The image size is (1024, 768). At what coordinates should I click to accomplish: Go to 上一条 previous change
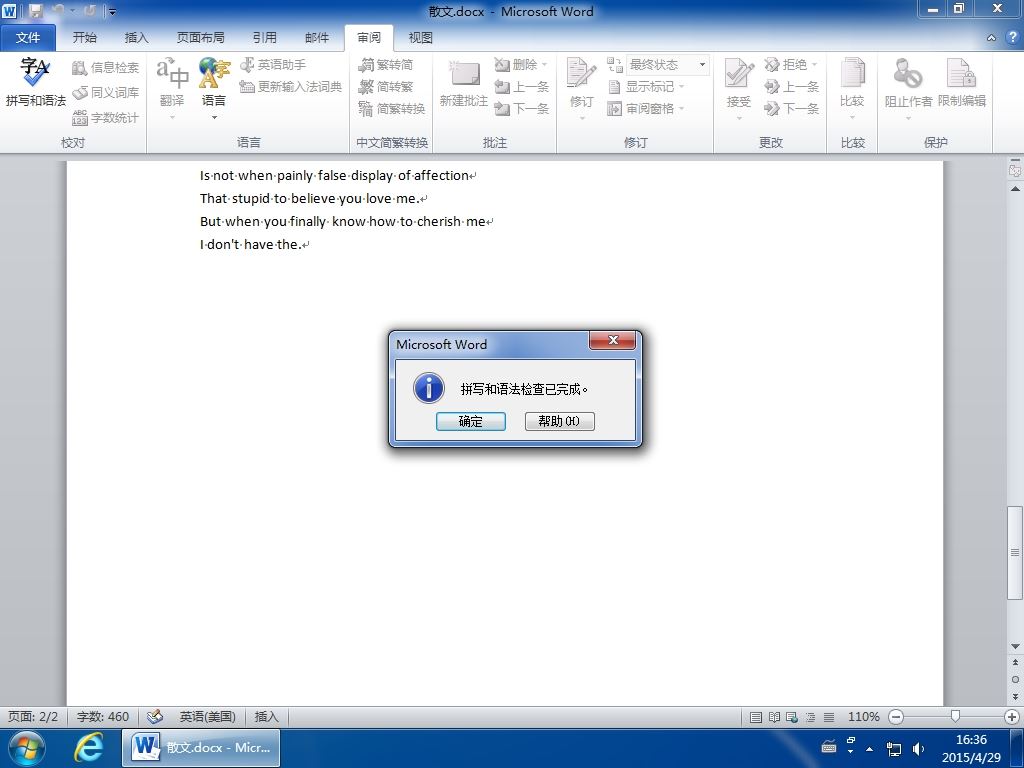(x=791, y=87)
